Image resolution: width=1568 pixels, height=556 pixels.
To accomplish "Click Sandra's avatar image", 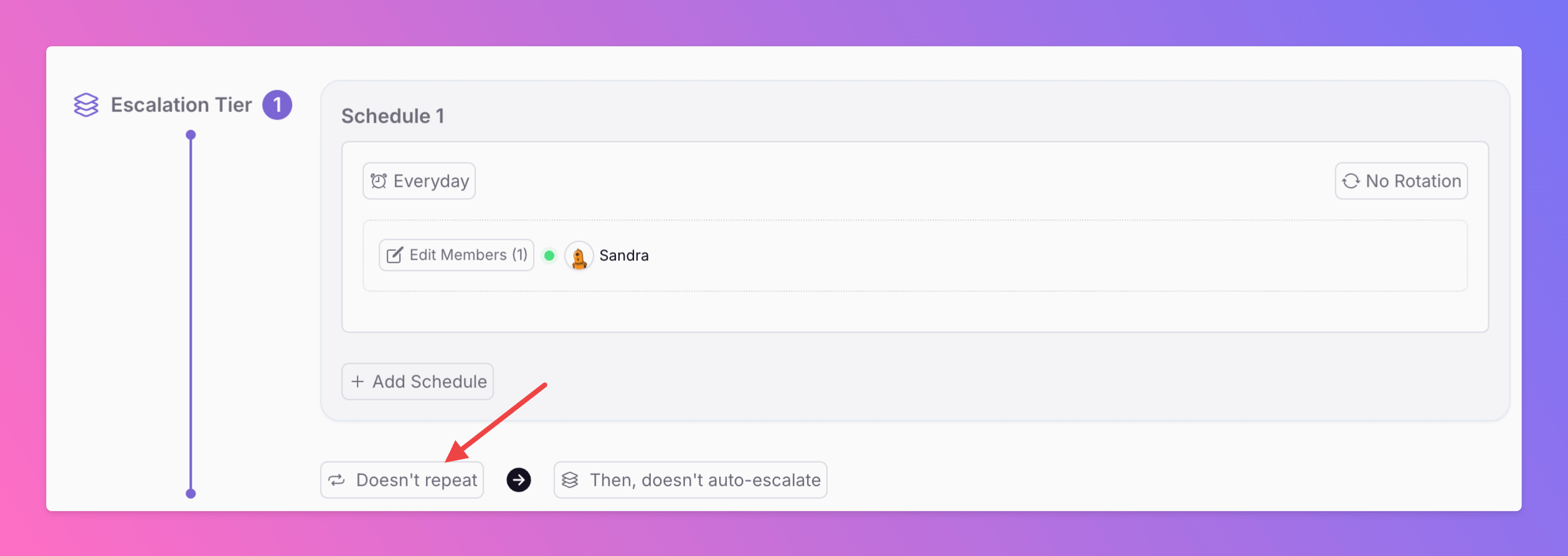I will click(x=579, y=255).
